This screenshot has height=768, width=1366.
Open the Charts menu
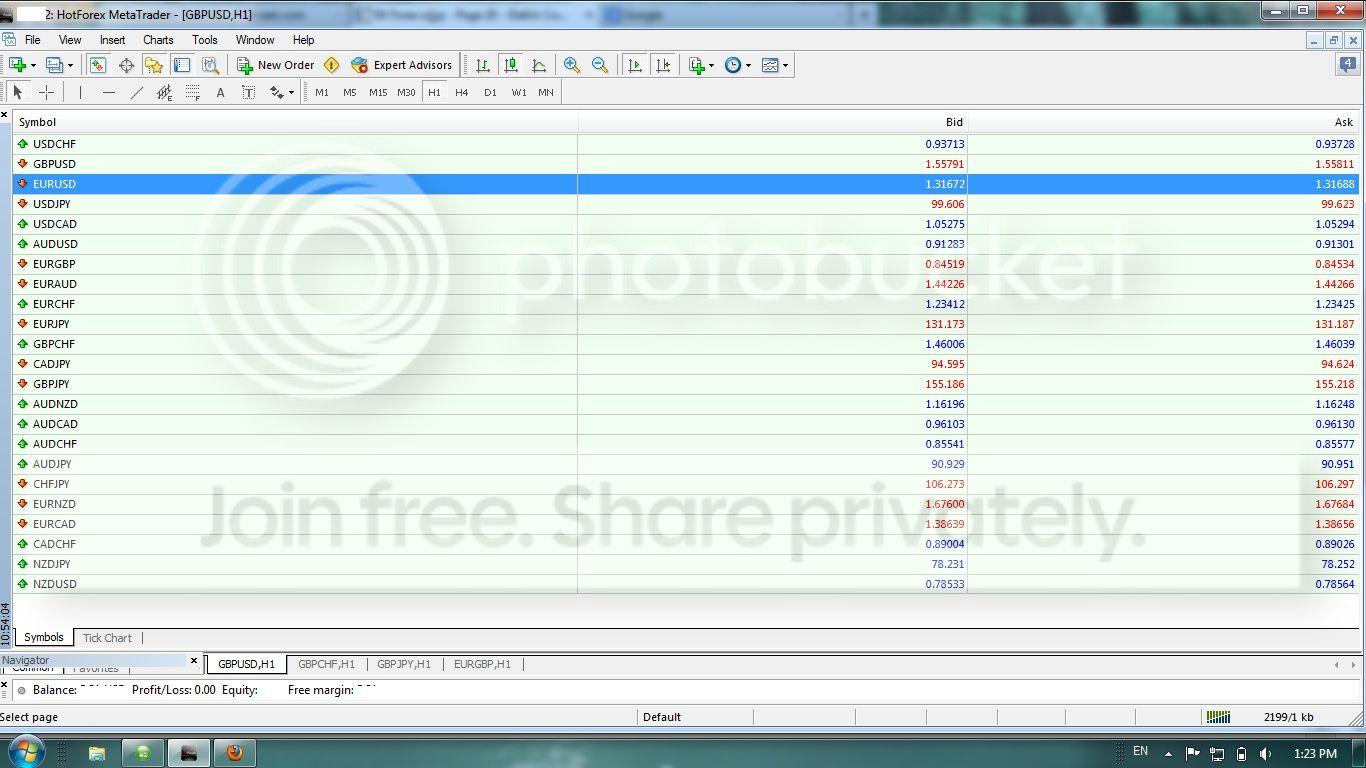pos(158,40)
